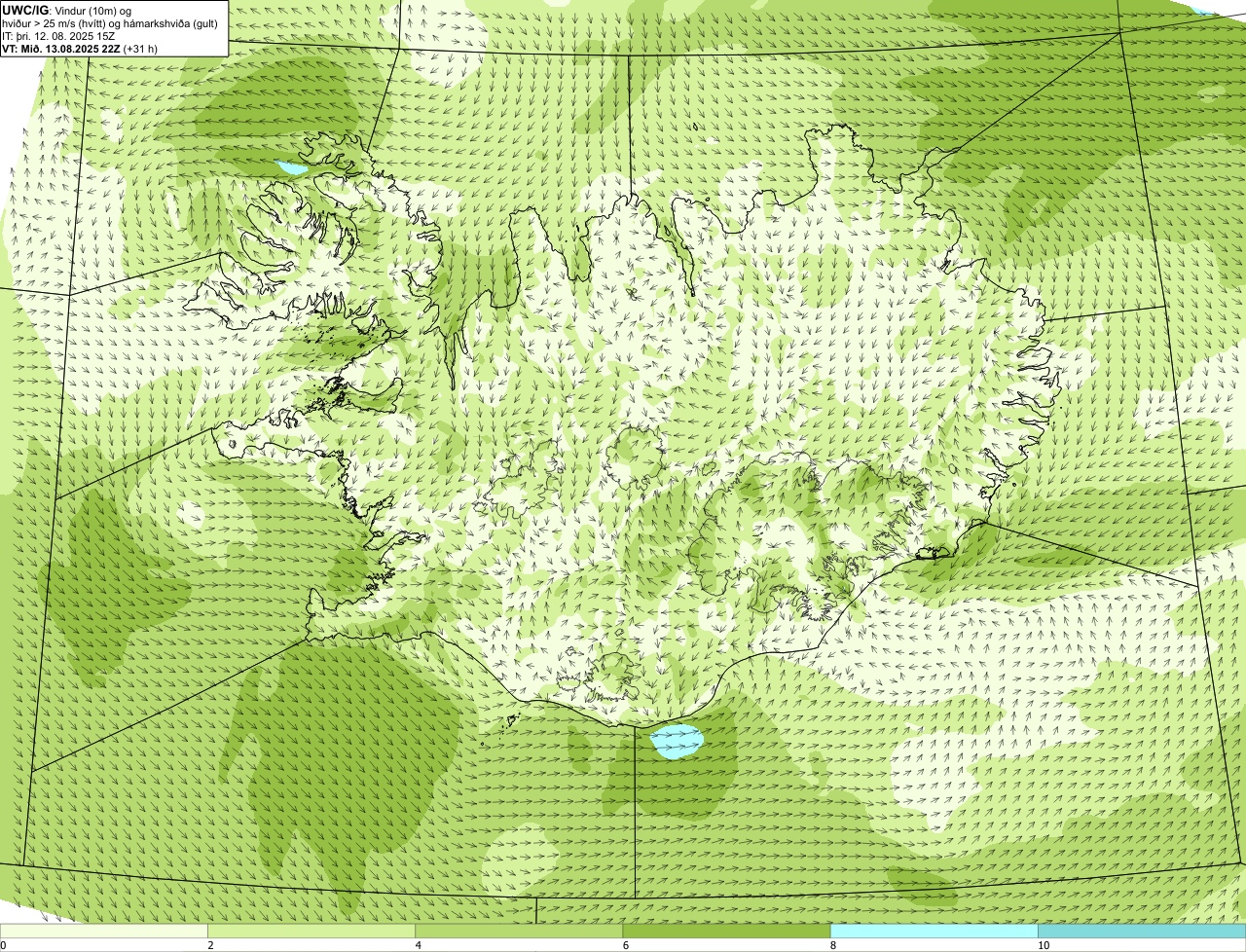
Task: Click the title line 'UWC/IG: Vindur (10m) og'
Action: pos(67,10)
